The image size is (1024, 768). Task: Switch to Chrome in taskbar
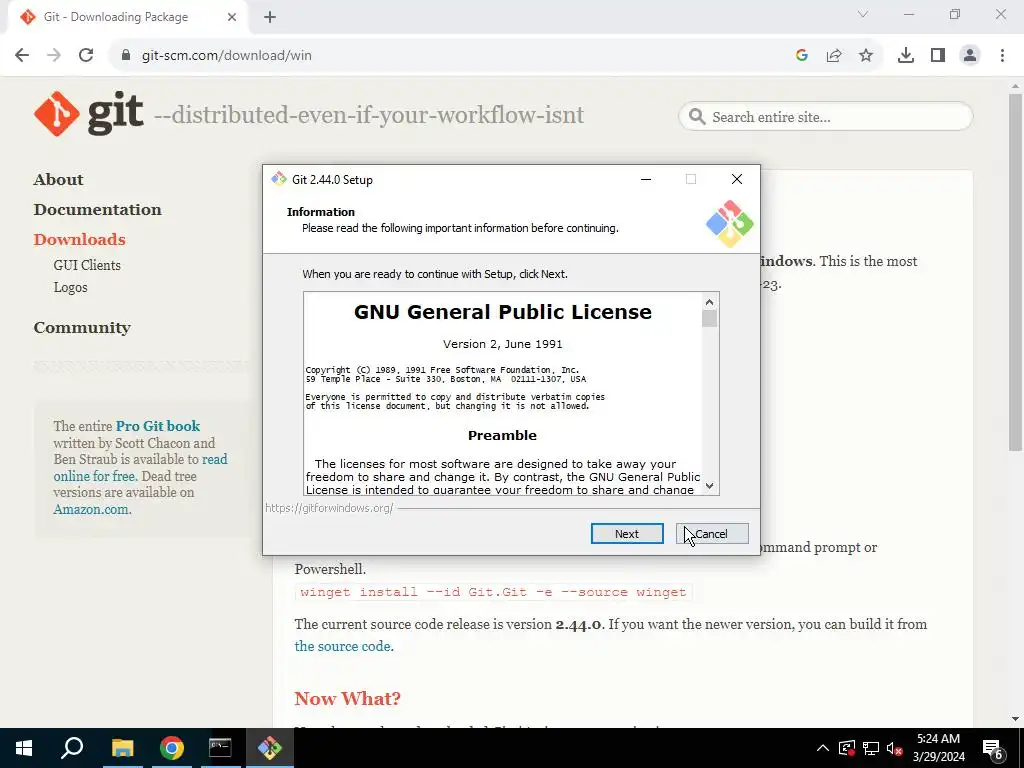click(x=172, y=748)
